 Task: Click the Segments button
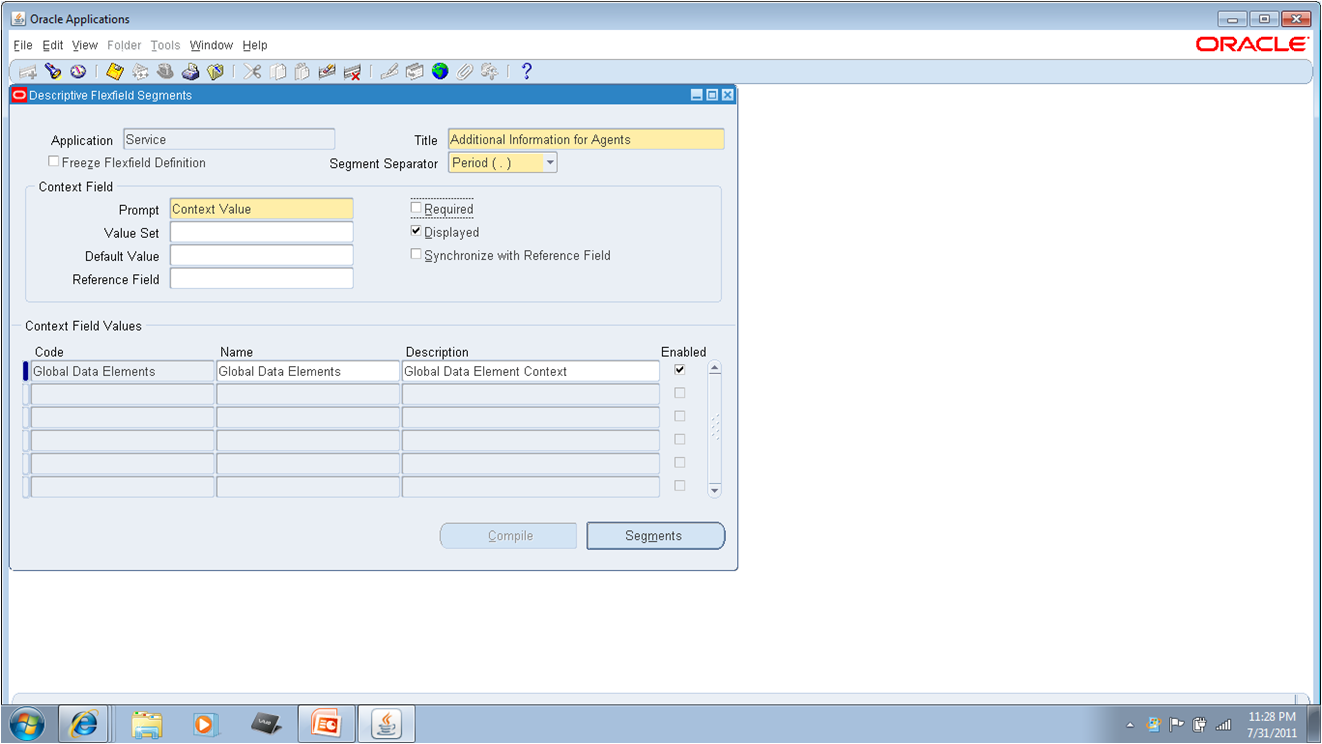tap(655, 536)
